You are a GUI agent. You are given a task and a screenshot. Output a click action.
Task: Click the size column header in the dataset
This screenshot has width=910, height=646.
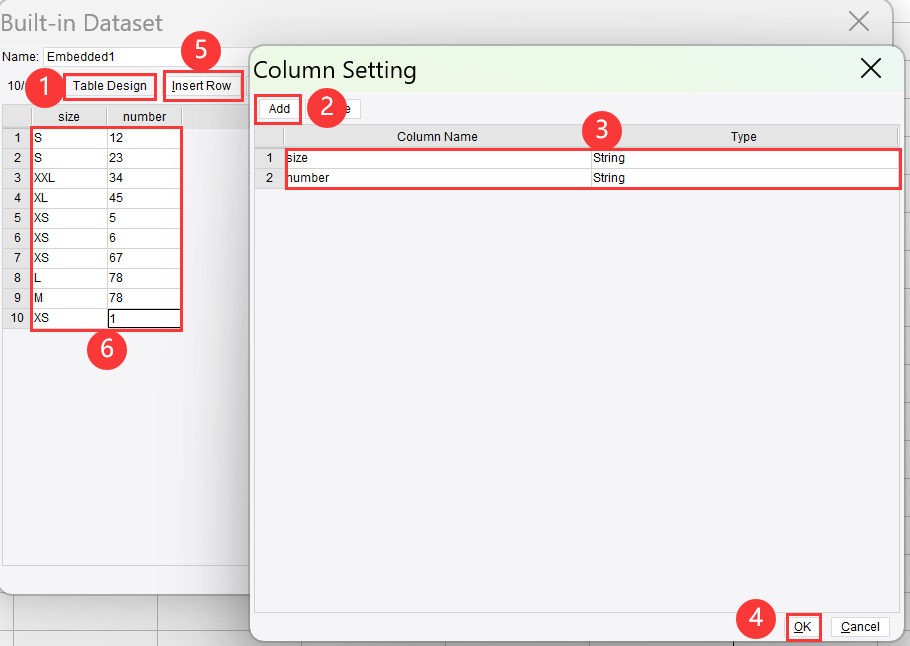pyautogui.click(x=69, y=116)
